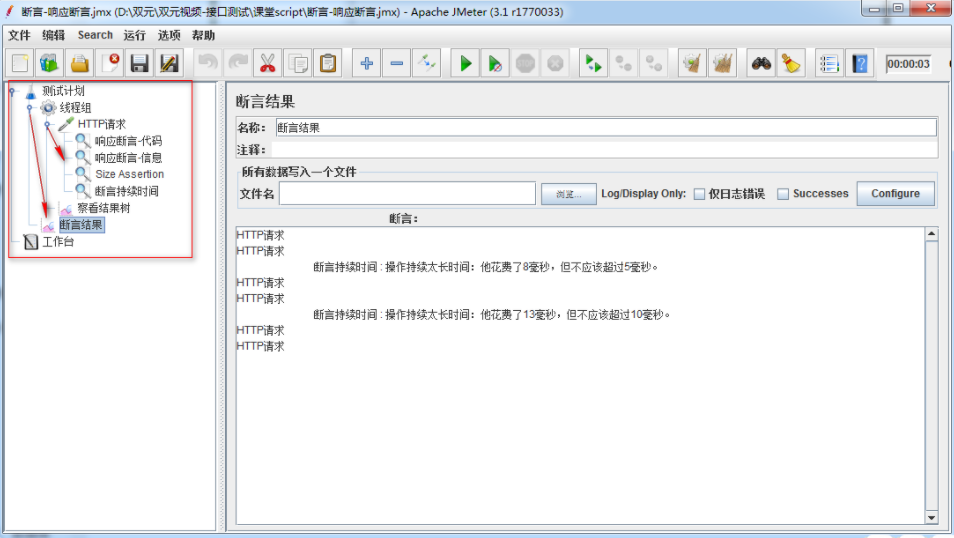Click the Shutdown test icon
This screenshot has height=538, width=954.
coord(555,63)
